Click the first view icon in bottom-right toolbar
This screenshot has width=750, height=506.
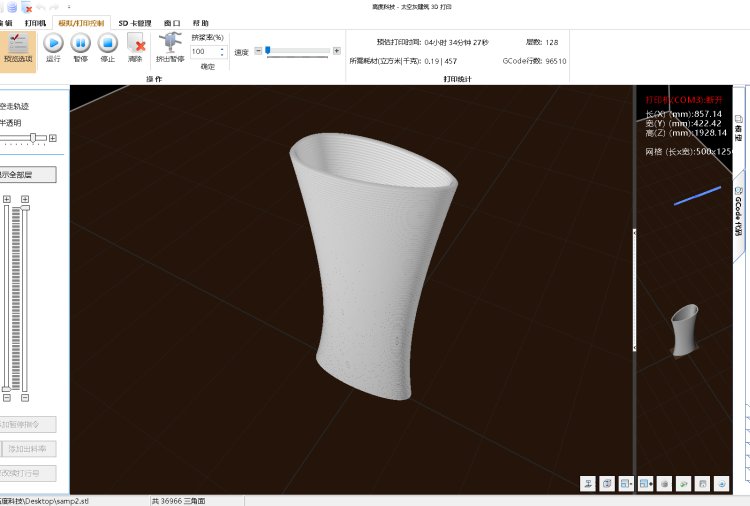click(x=588, y=483)
